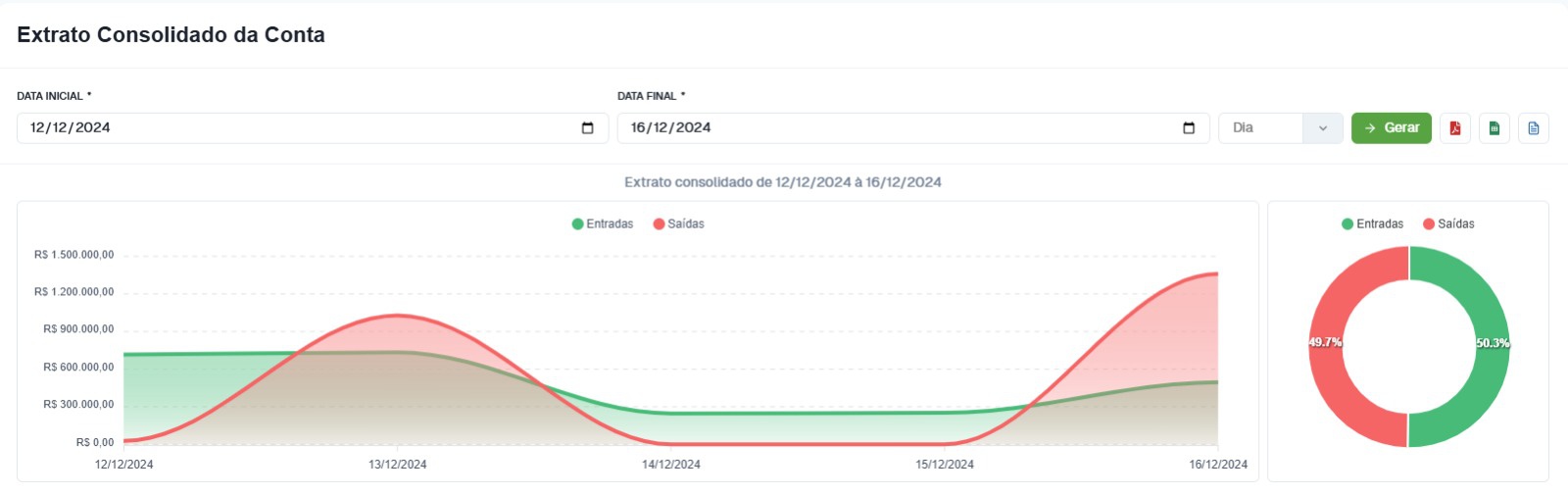Click the R$ 600.000,00 axis value

tap(78, 368)
